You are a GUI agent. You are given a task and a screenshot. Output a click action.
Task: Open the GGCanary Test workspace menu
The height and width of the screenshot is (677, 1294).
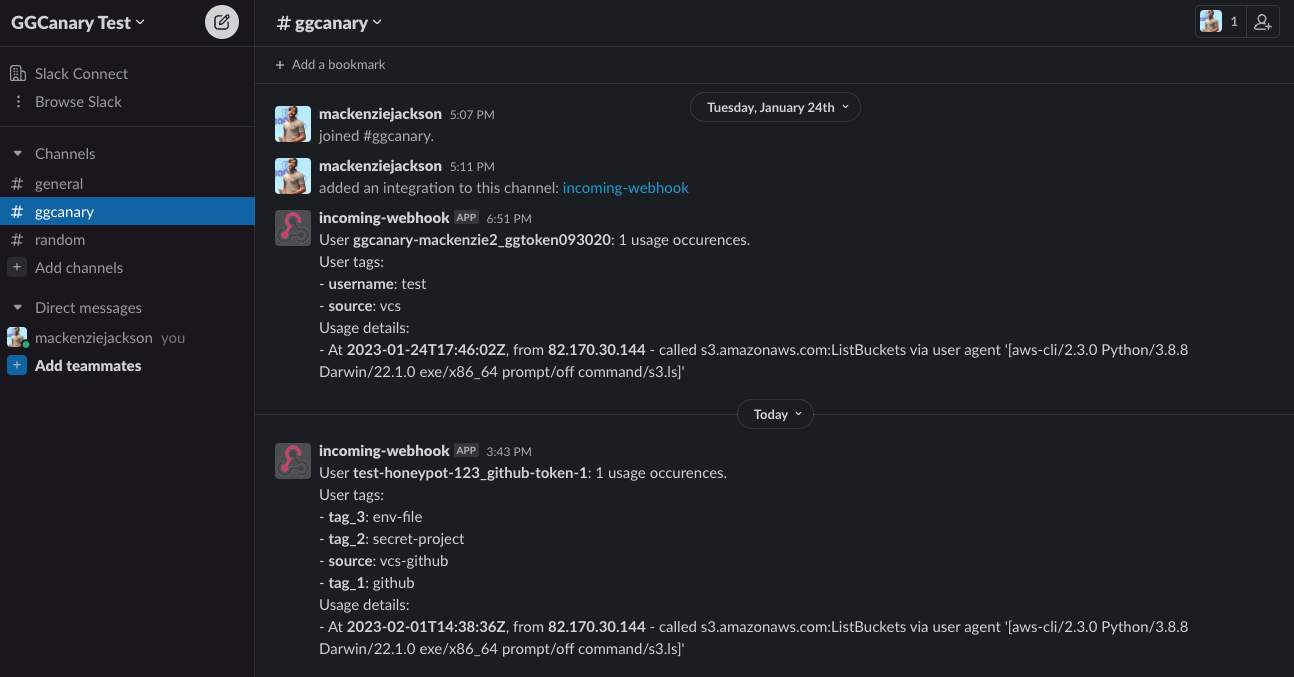click(78, 22)
